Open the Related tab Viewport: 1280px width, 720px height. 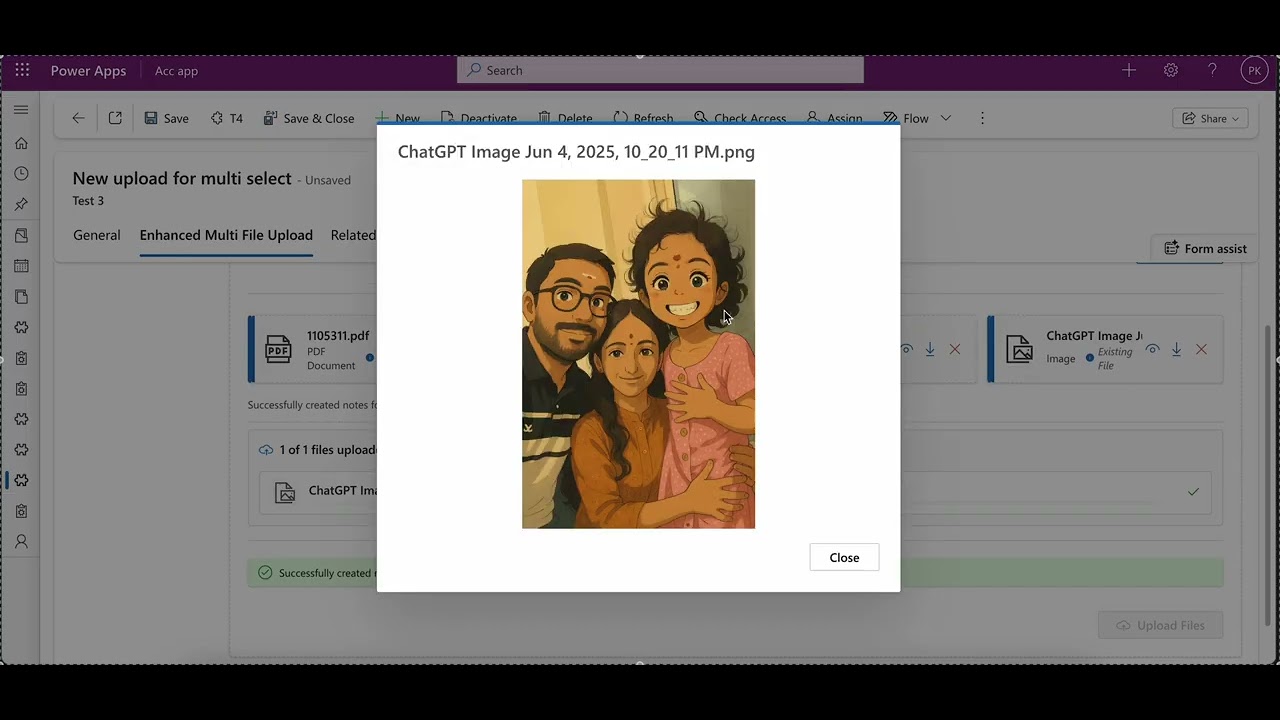click(x=353, y=235)
